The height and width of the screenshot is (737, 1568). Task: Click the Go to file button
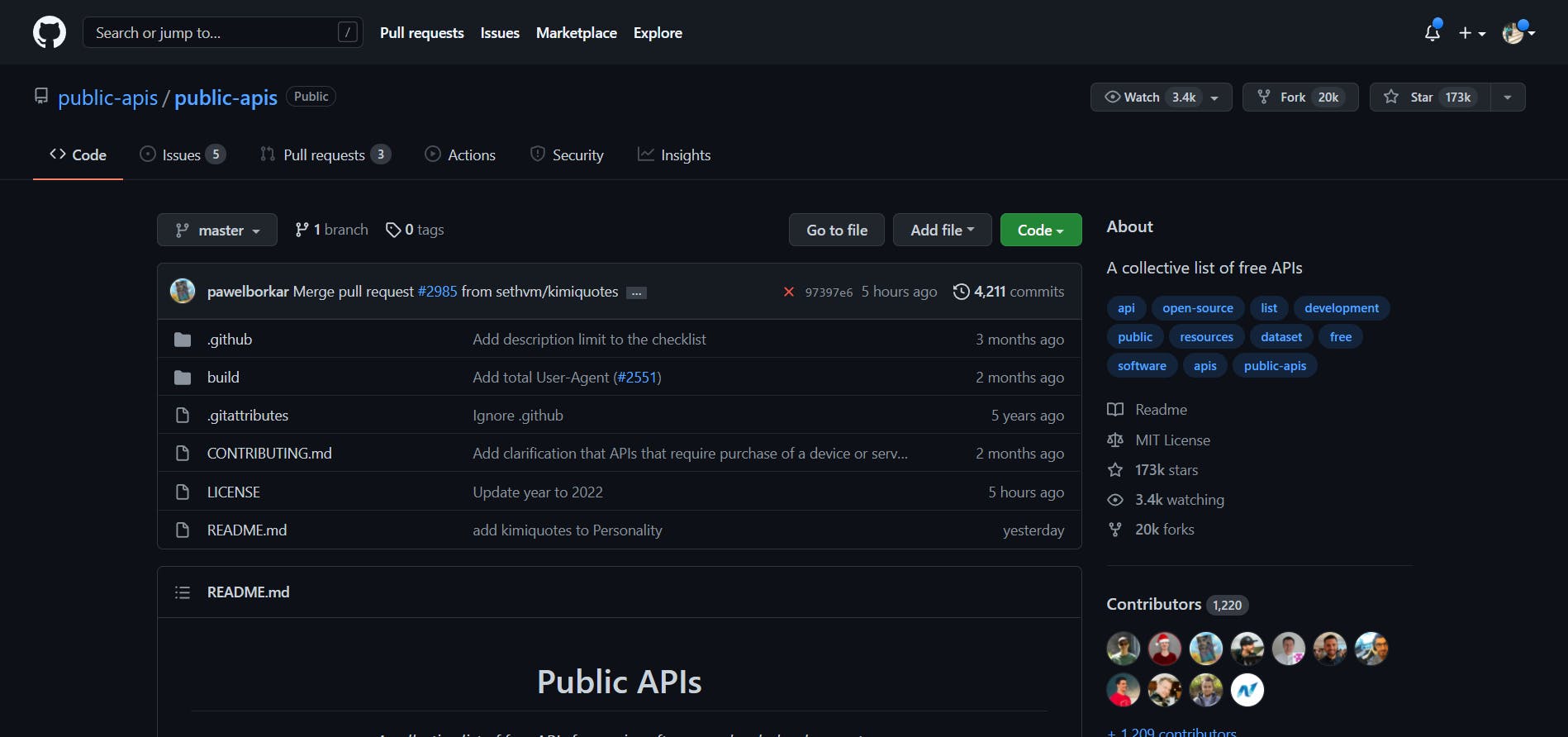pos(837,230)
